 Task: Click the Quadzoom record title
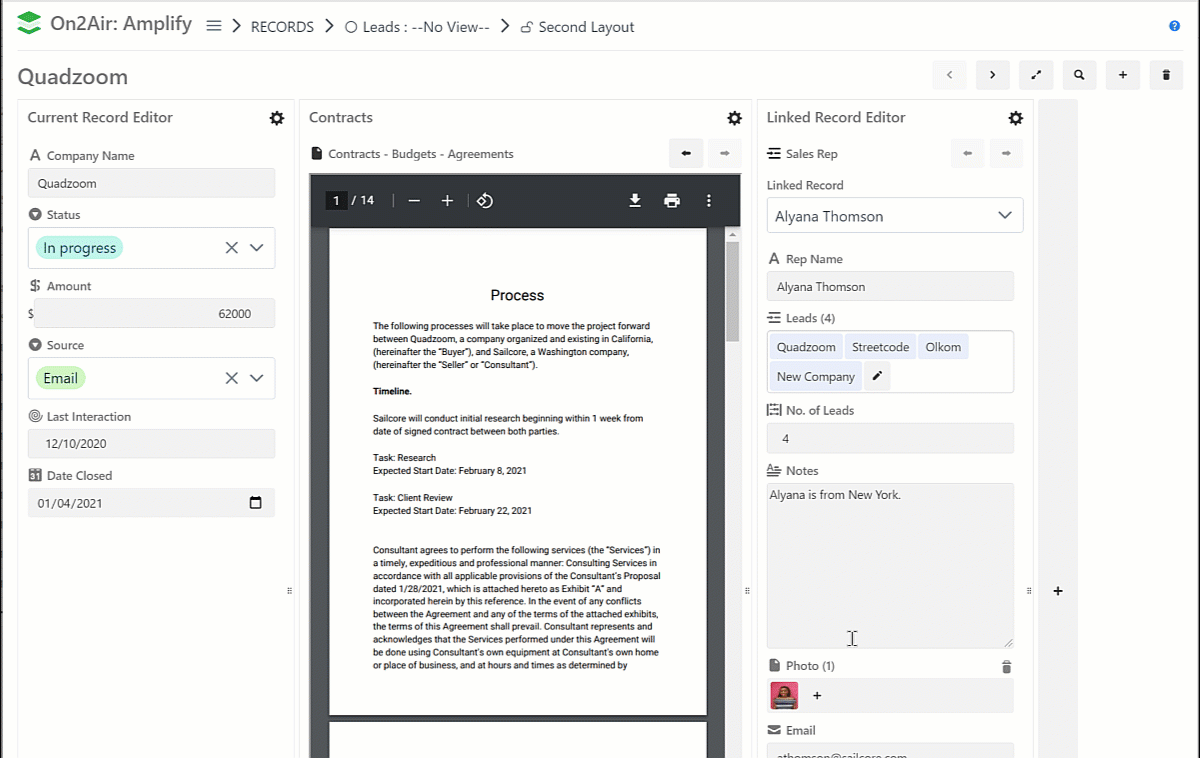73,77
